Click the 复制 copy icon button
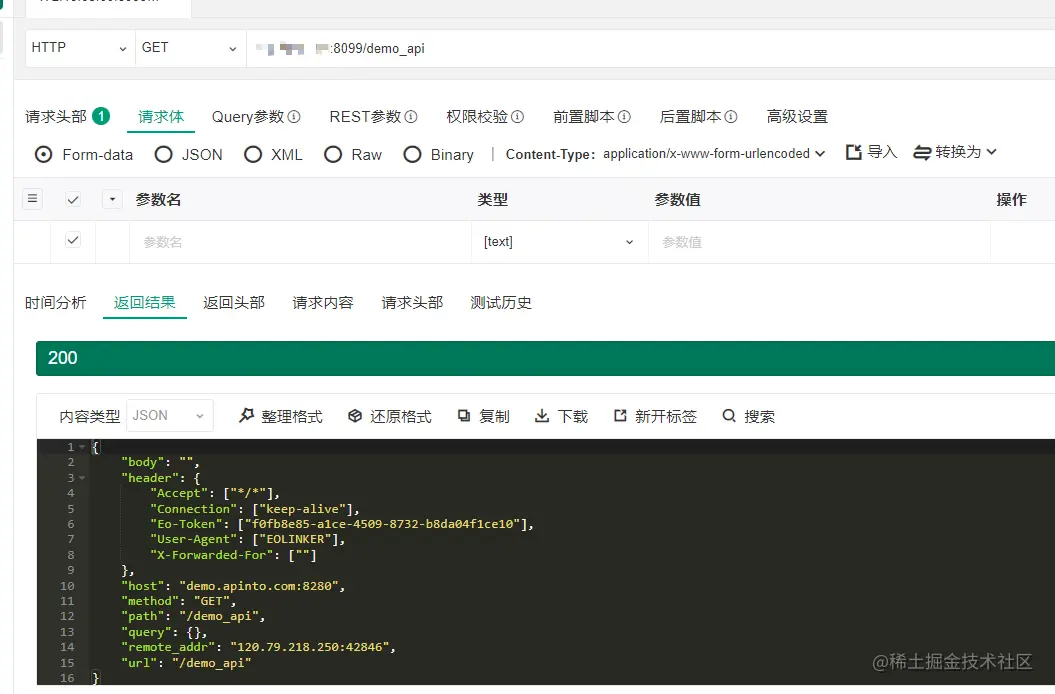Image resolution: width=1055 pixels, height=694 pixels. (x=484, y=416)
